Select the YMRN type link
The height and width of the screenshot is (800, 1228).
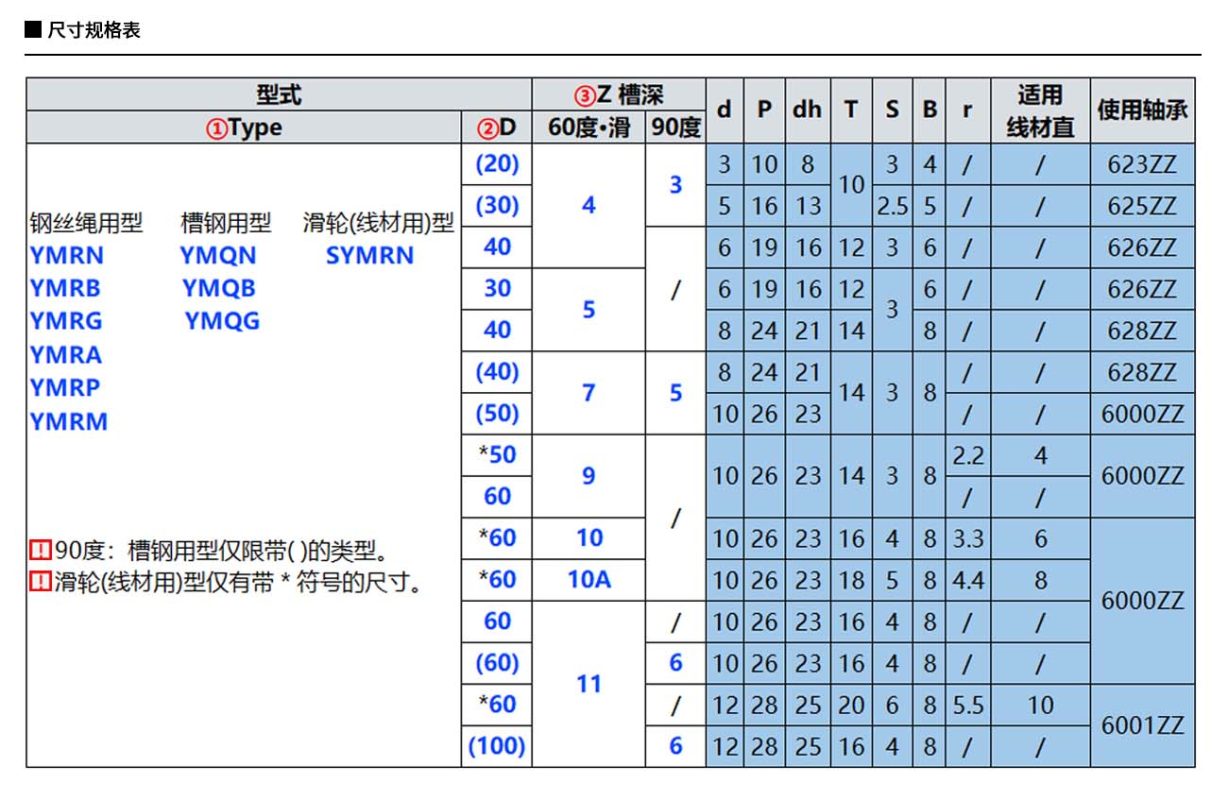(x=66, y=256)
